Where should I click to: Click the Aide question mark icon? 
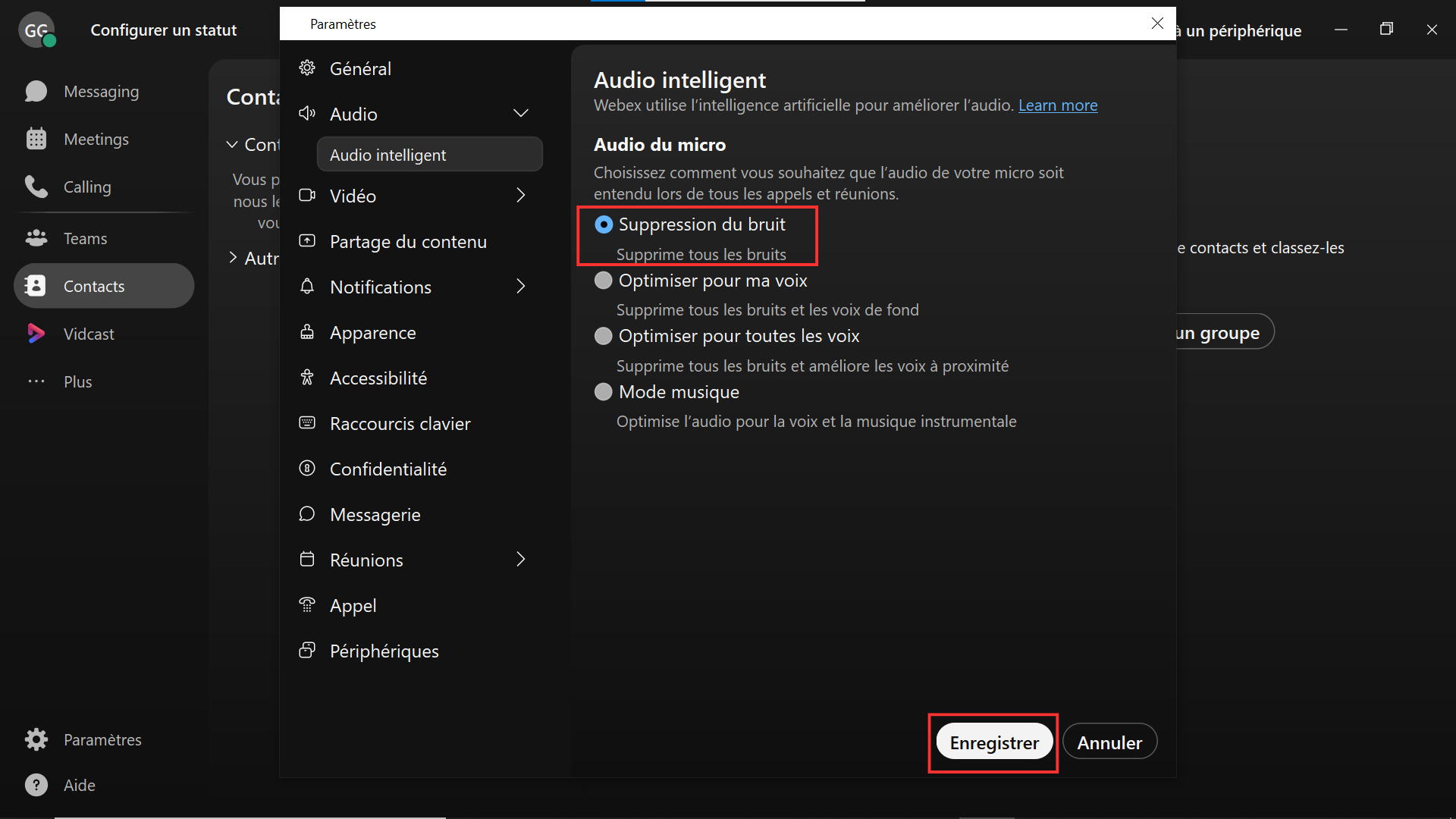(36, 785)
